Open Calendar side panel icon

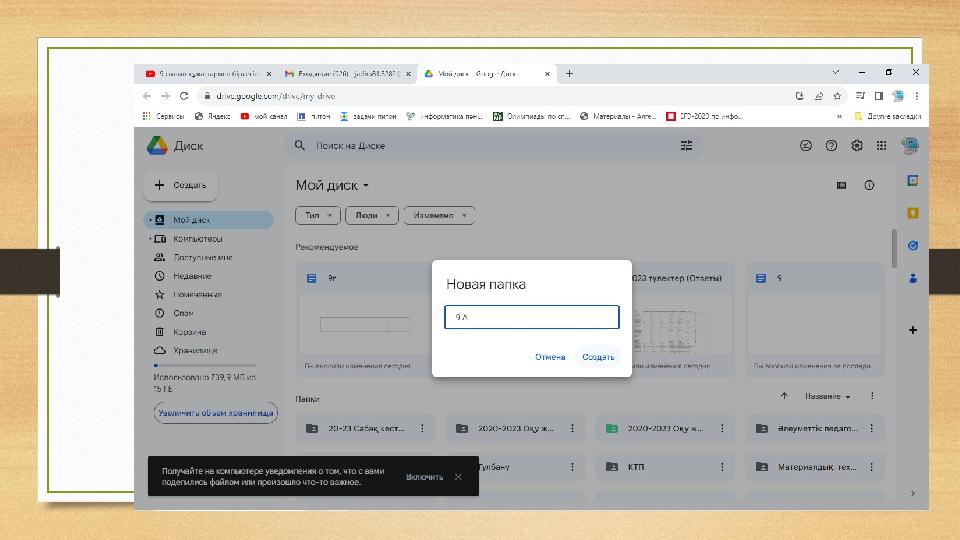[913, 181]
